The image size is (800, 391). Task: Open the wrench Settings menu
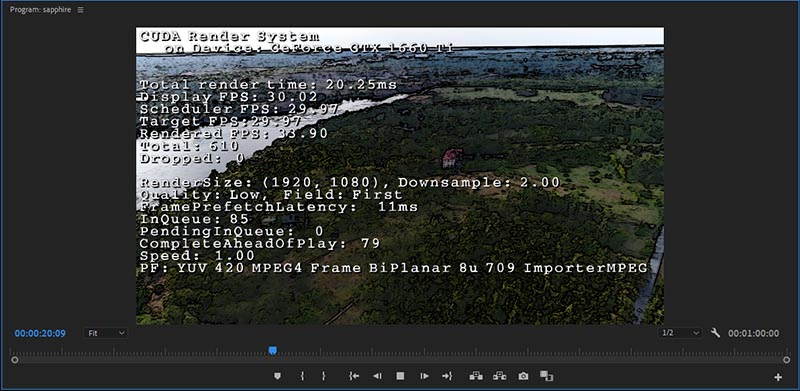point(715,333)
